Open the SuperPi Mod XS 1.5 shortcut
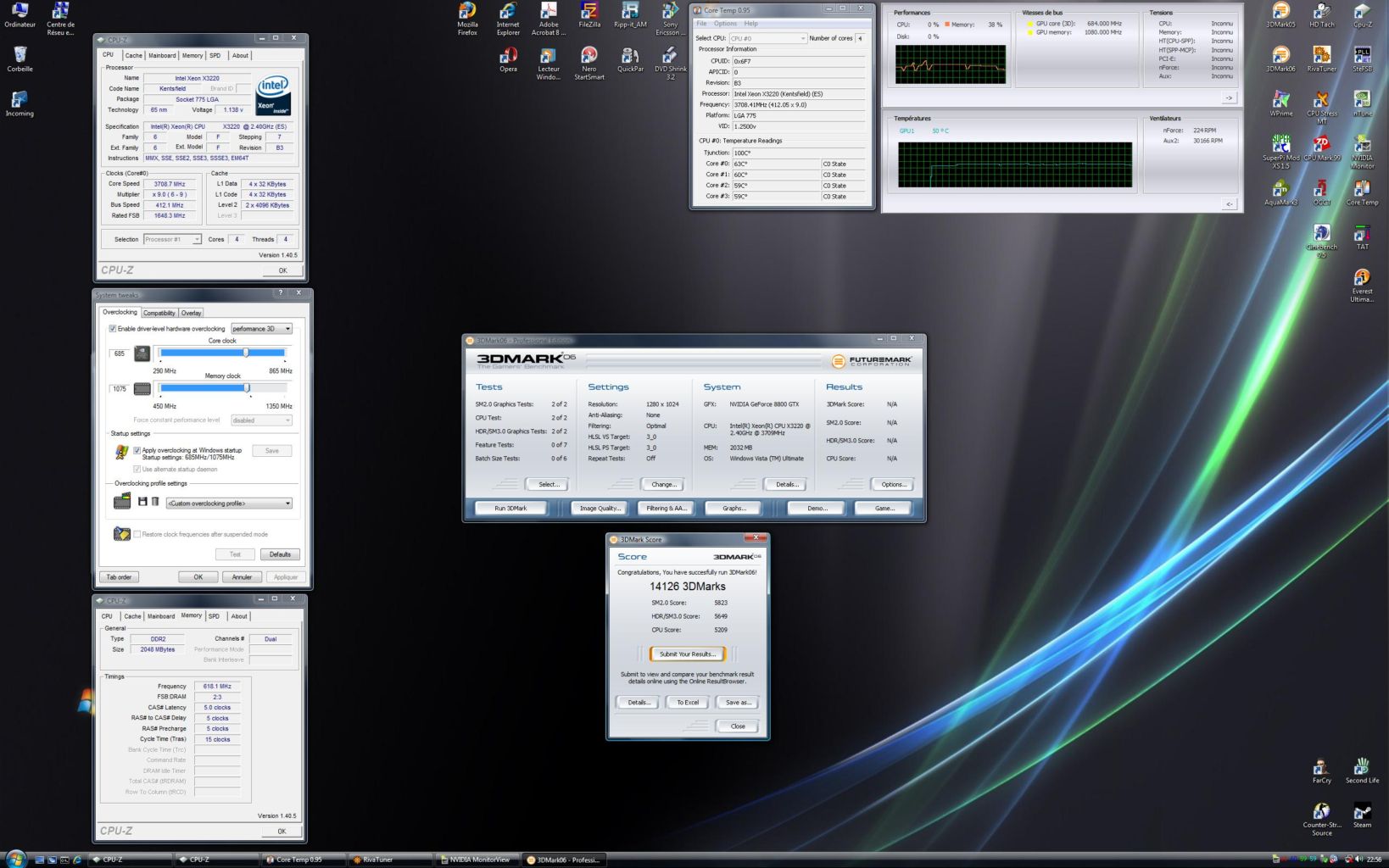This screenshot has width=1389, height=868. click(1280, 152)
